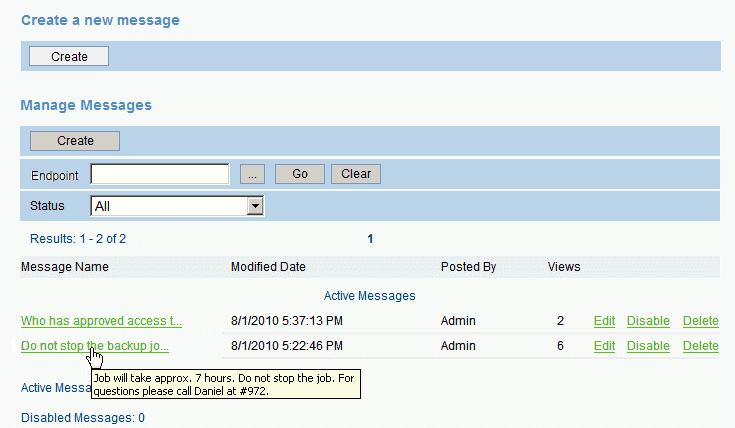This screenshot has width=735, height=428.
Task: Sort by Modified Date column header
Action: point(268,267)
